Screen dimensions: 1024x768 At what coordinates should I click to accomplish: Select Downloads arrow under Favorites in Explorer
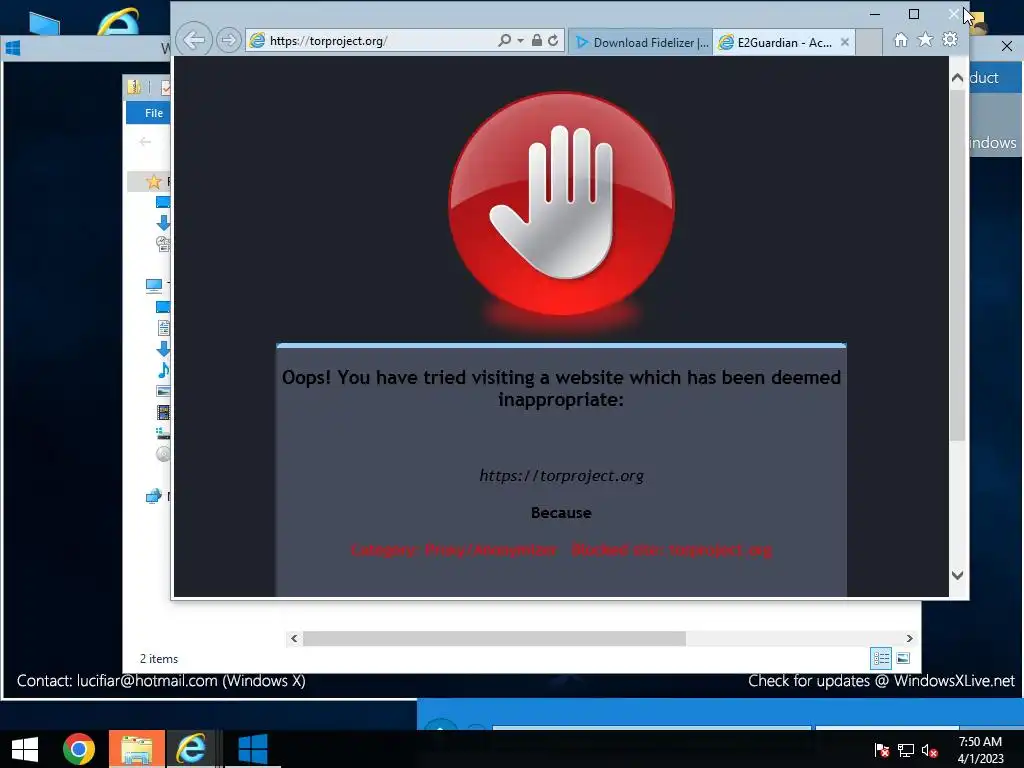[x=163, y=223]
